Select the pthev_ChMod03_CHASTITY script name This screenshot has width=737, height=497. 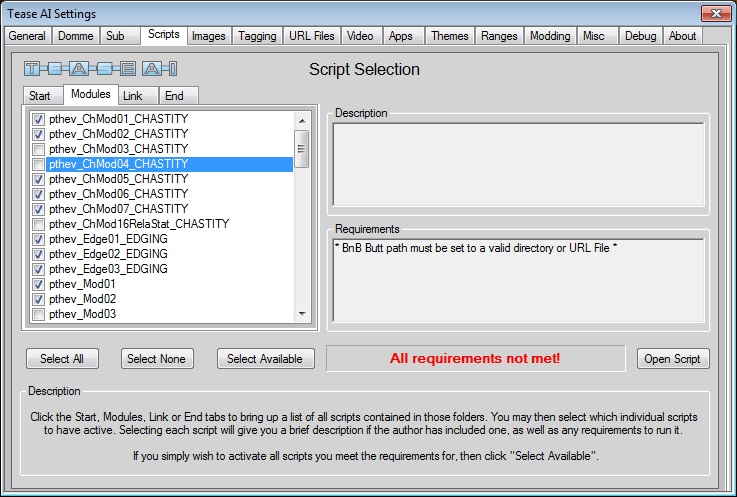pos(118,149)
